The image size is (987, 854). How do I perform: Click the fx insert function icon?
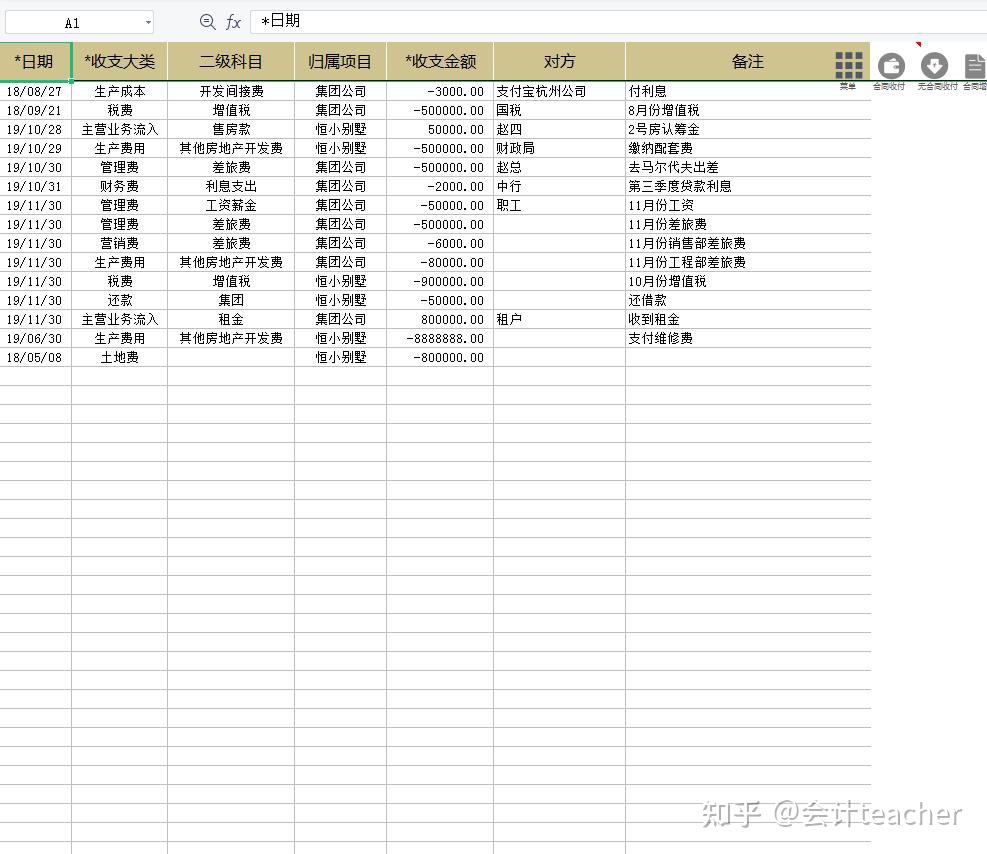click(233, 22)
